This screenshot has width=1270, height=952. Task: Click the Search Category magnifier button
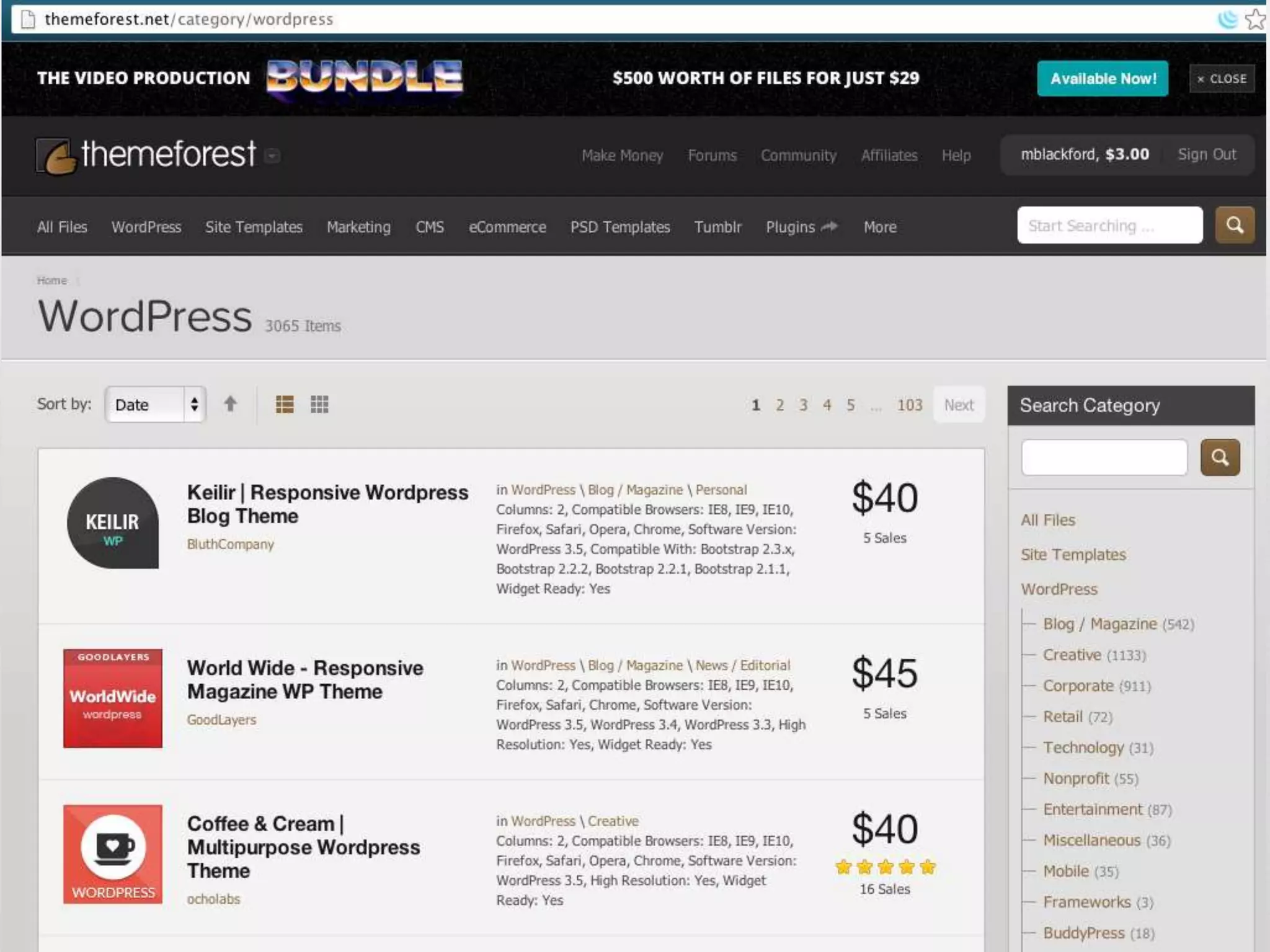(x=1220, y=458)
